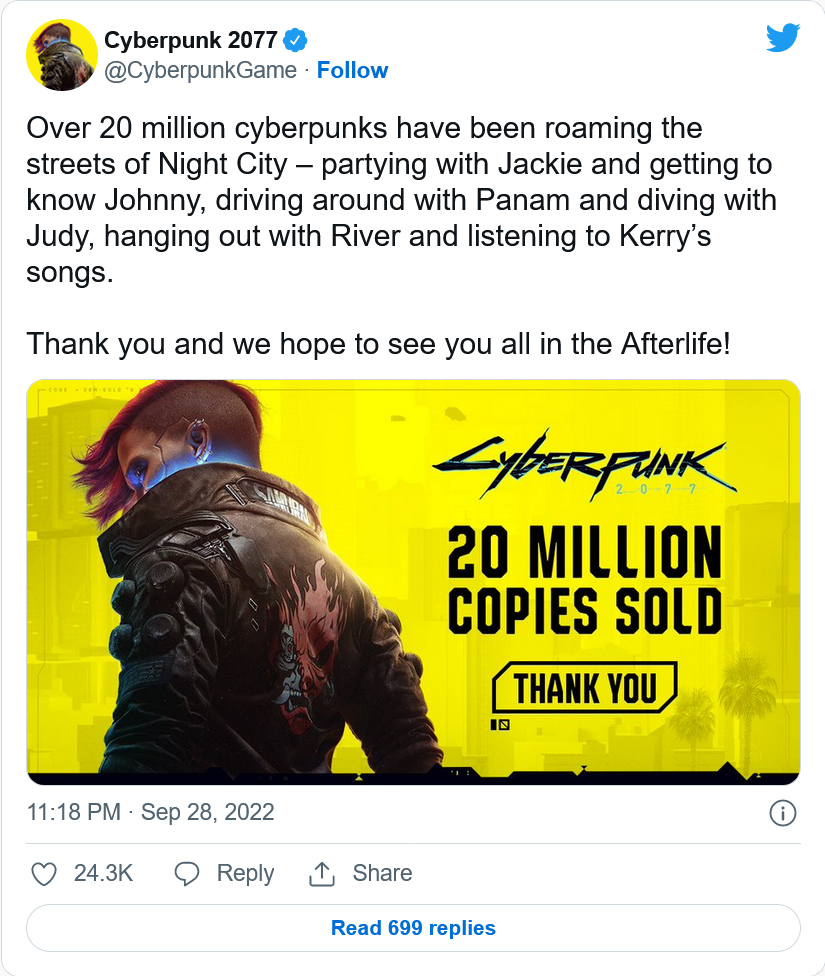825x976 pixels.
Task: Open the 20 million copies sold image
Action: [x=413, y=582]
